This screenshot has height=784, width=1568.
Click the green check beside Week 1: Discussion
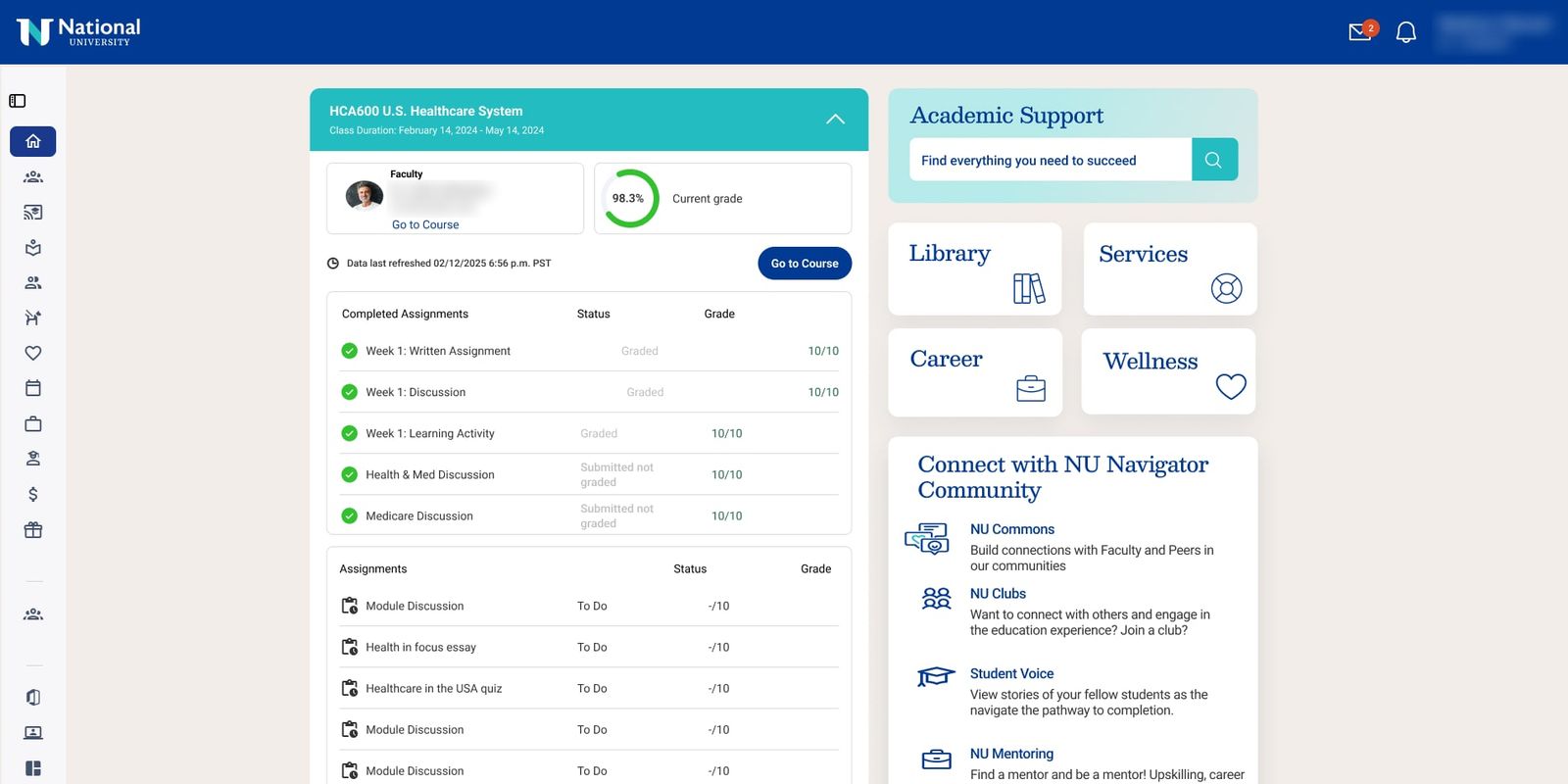[x=349, y=392]
